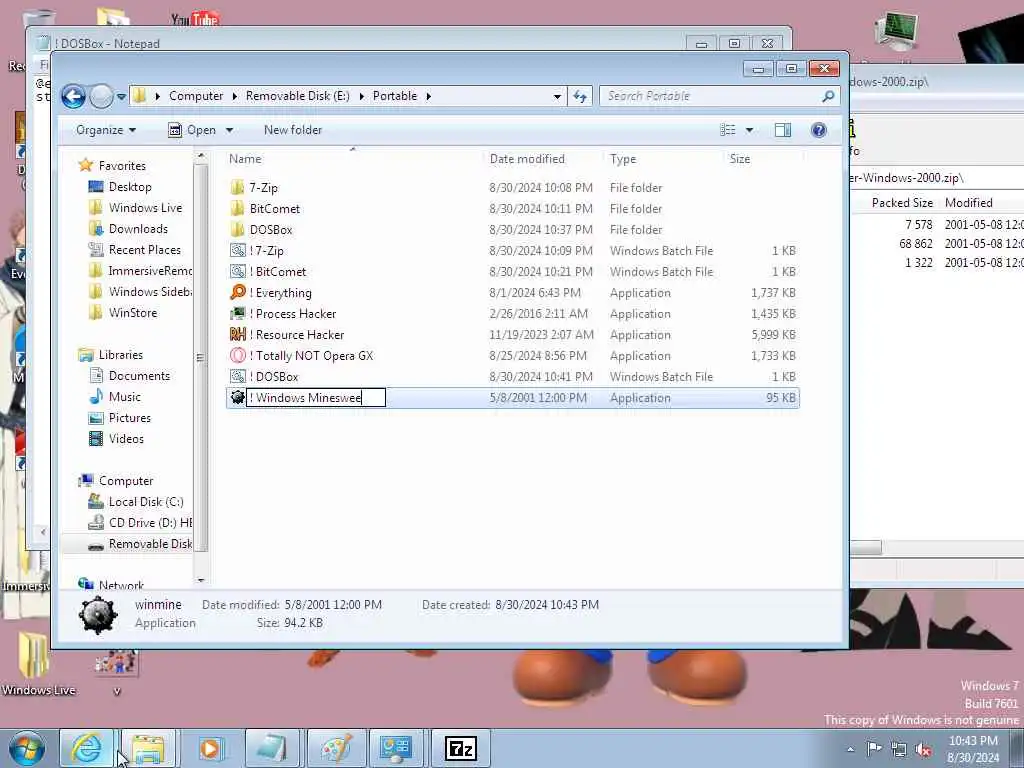Expand the arrow after Portable breadcrumb
Image resolution: width=1024 pixels, height=768 pixels.
click(x=428, y=96)
